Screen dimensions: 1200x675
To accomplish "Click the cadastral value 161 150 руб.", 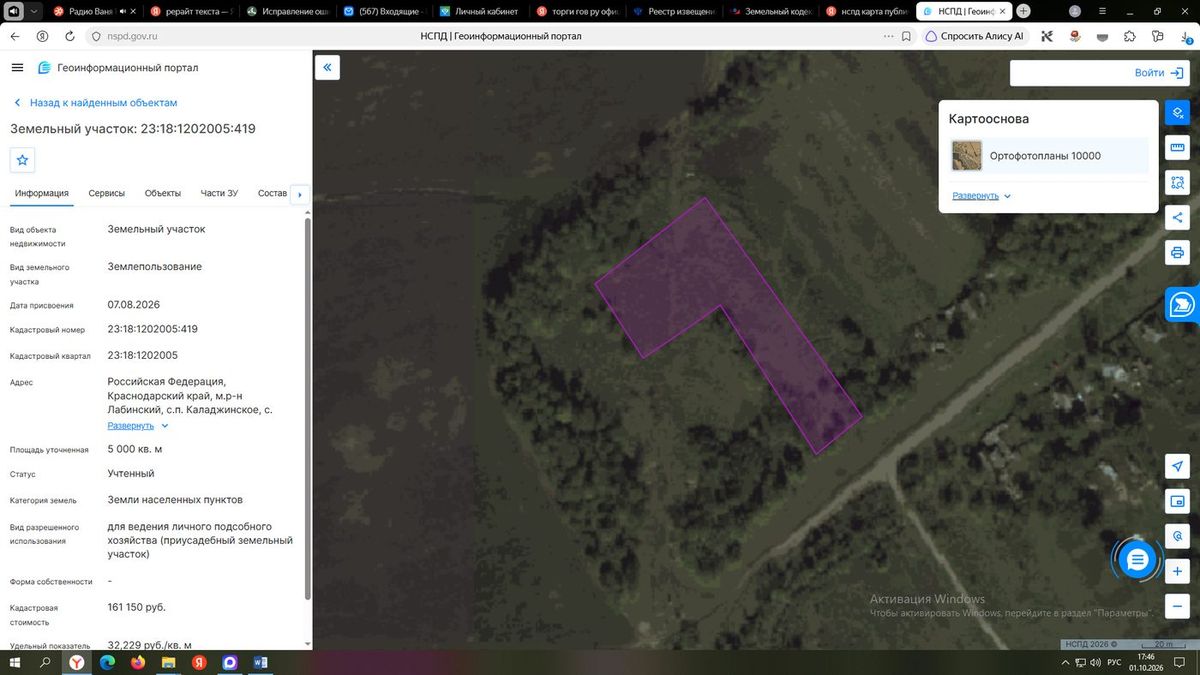I will click(137, 607).
